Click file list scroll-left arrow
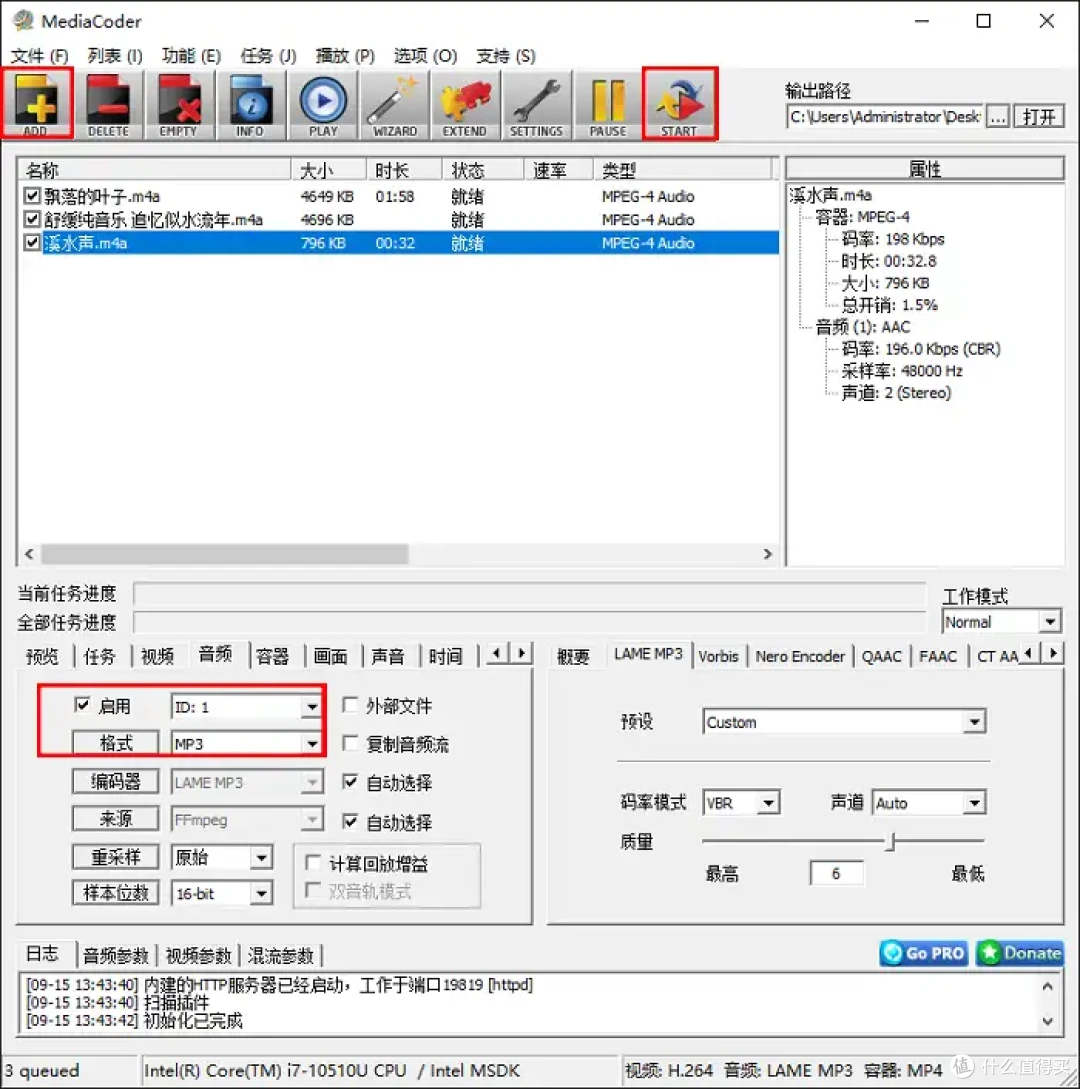 click(x=29, y=554)
